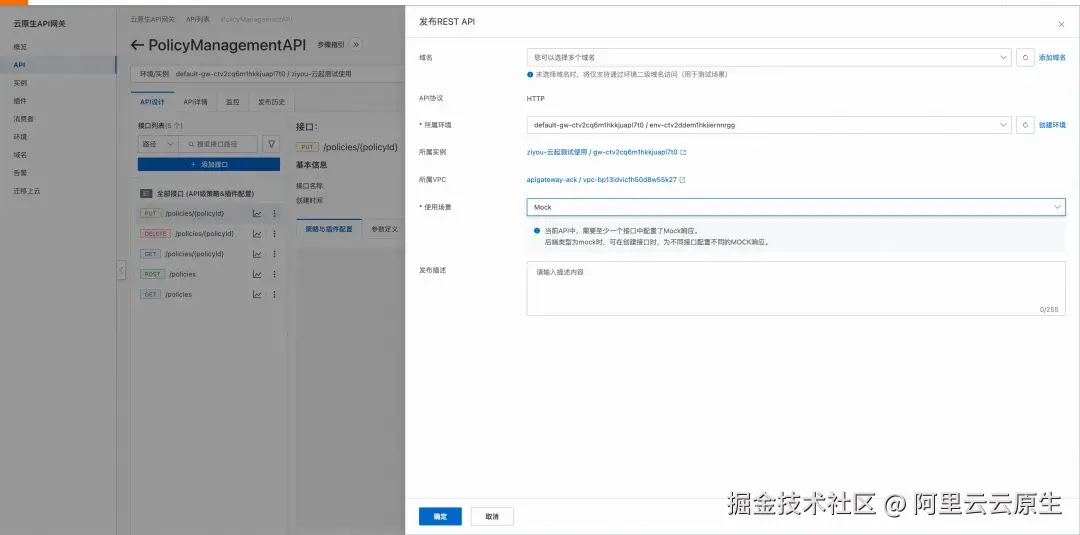
Task: Refresh the 域名 domain list
Action: (1025, 57)
